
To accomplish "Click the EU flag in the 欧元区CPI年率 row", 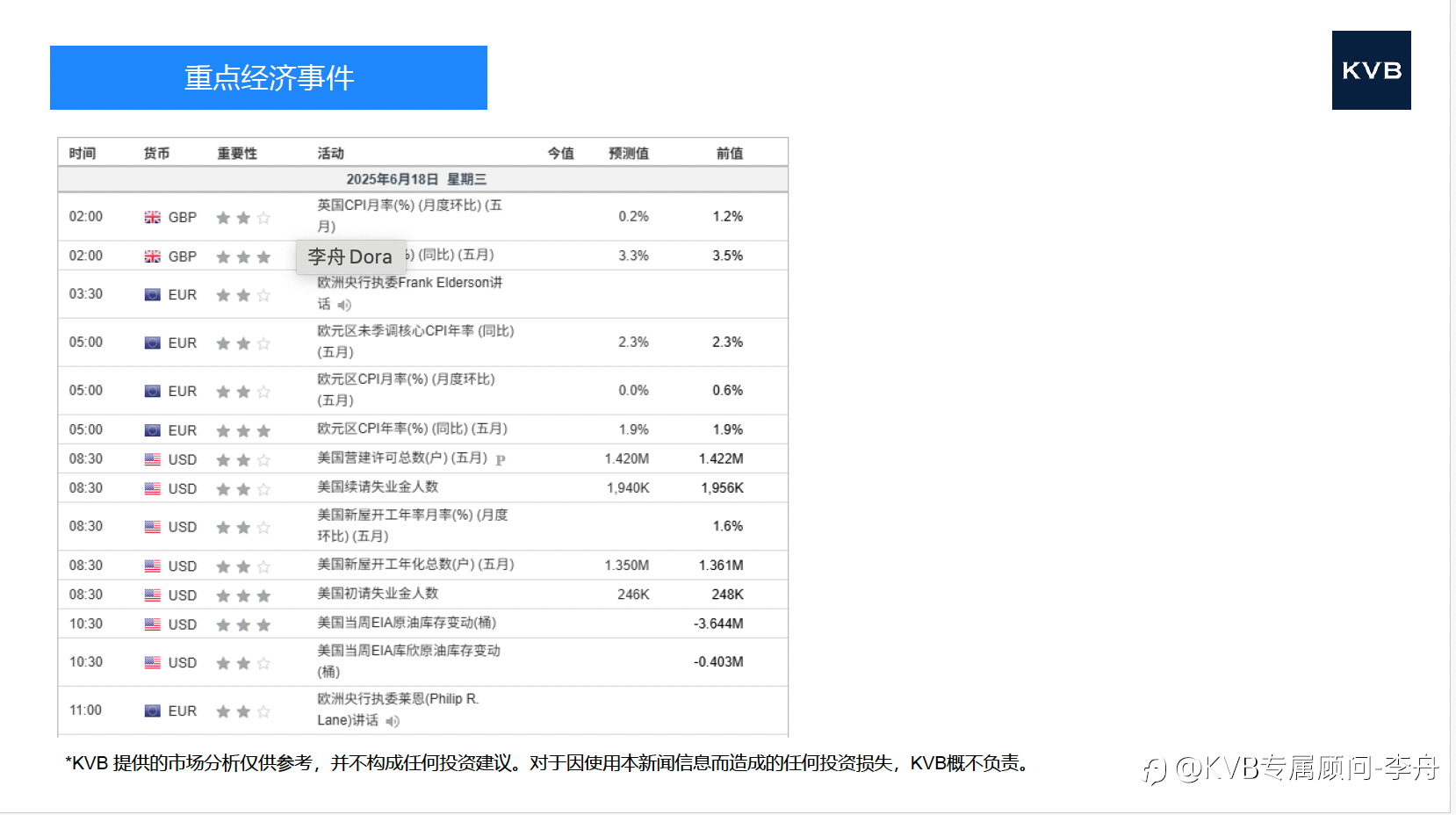I will 153,430.
